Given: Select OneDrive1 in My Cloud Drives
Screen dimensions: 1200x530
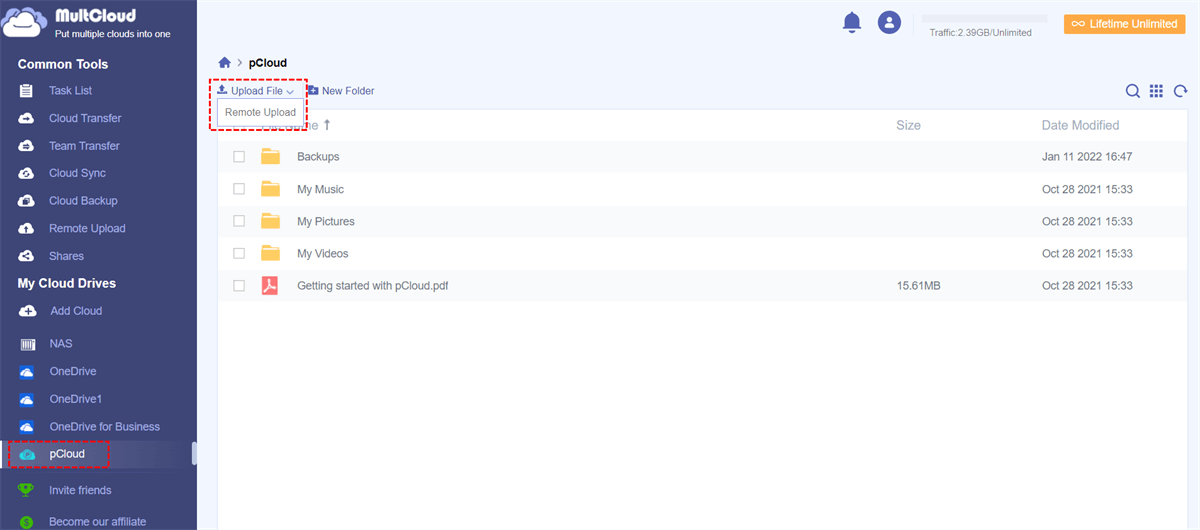Looking at the screenshot, I should (76, 399).
